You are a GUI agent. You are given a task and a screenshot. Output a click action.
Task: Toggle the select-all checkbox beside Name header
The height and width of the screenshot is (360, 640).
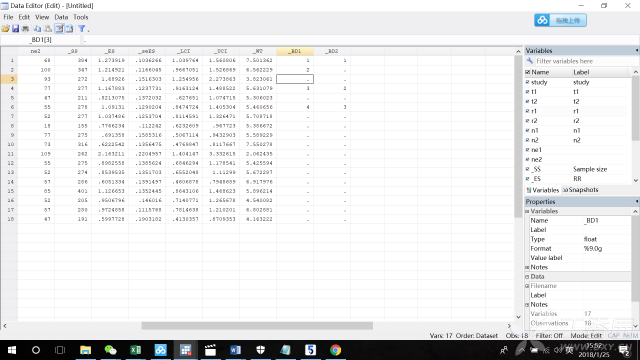click(x=527, y=72)
